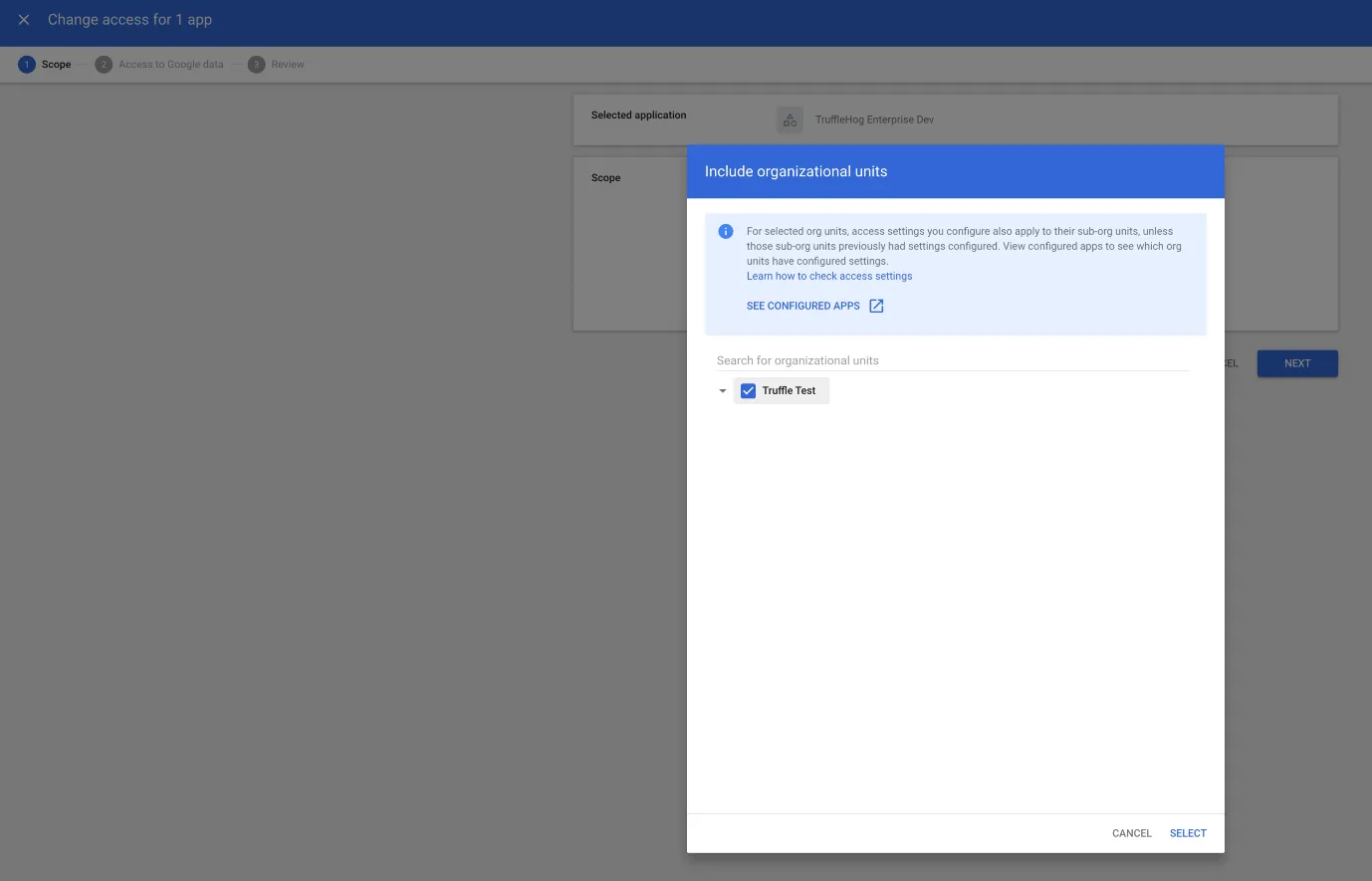Click the Include organizational units title
Viewport: 1372px width, 881px height.
[796, 171]
